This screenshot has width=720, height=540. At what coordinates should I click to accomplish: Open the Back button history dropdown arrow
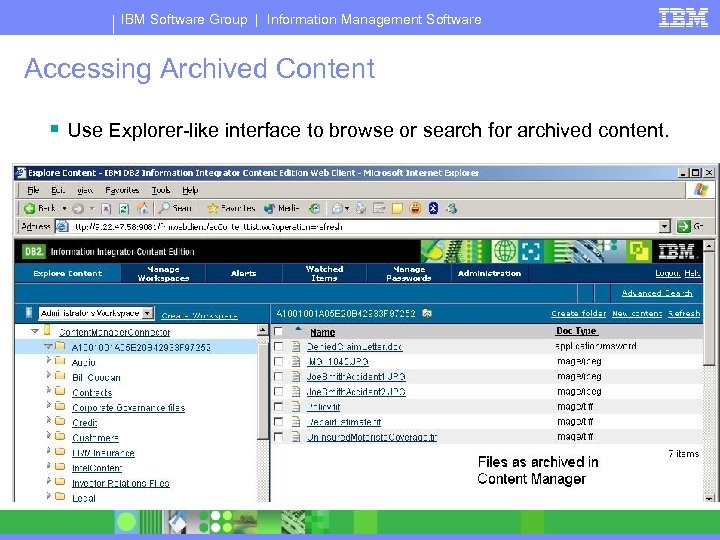click(x=64, y=209)
